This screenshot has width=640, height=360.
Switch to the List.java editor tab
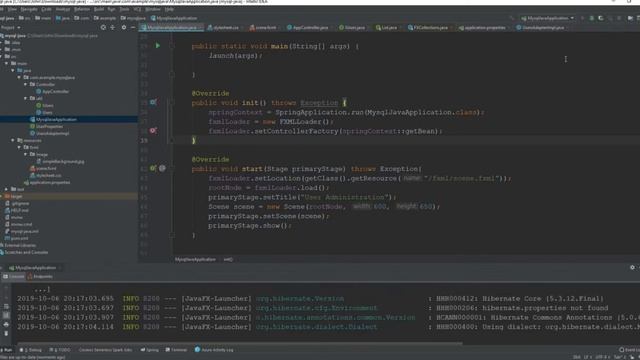[x=386, y=27]
